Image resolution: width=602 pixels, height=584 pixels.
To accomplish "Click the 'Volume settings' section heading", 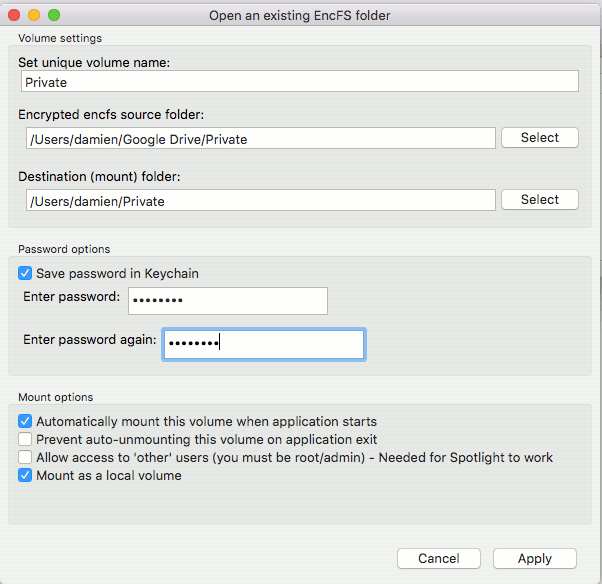I will point(60,38).
